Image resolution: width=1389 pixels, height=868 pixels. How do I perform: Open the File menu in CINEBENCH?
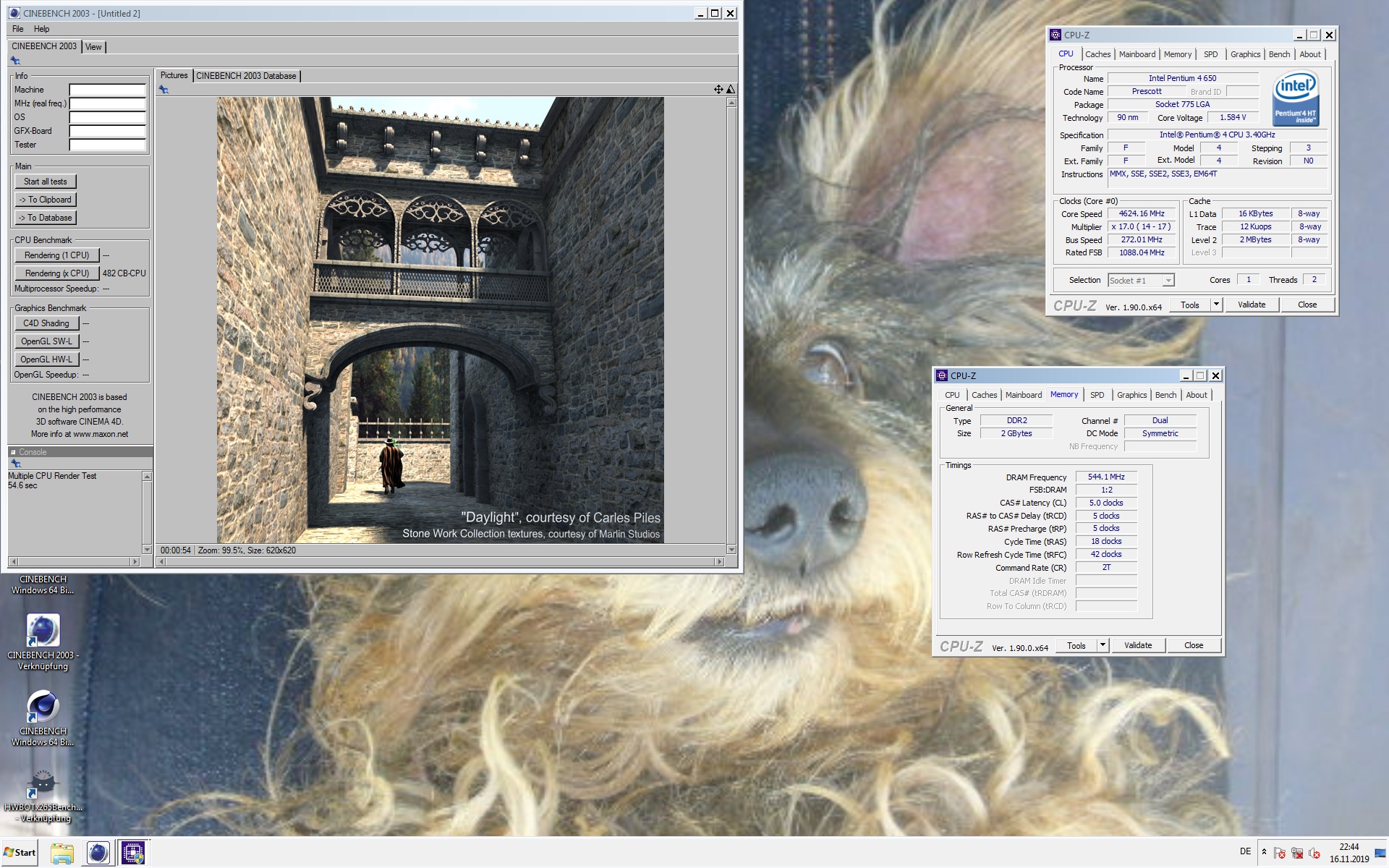point(18,29)
